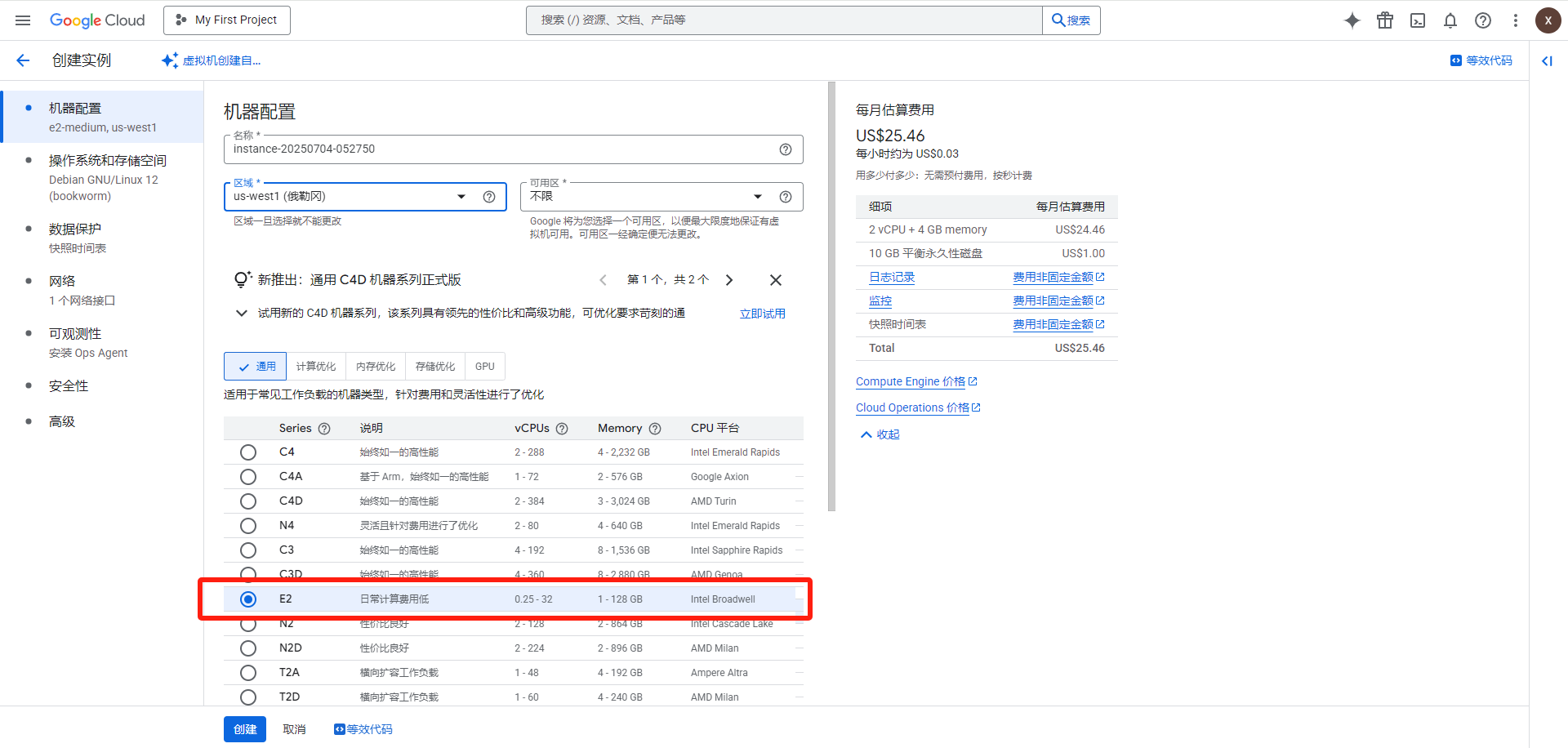Open the My First Project selector
The width and height of the screenshot is (1568, 748).
tap(227, 20)
